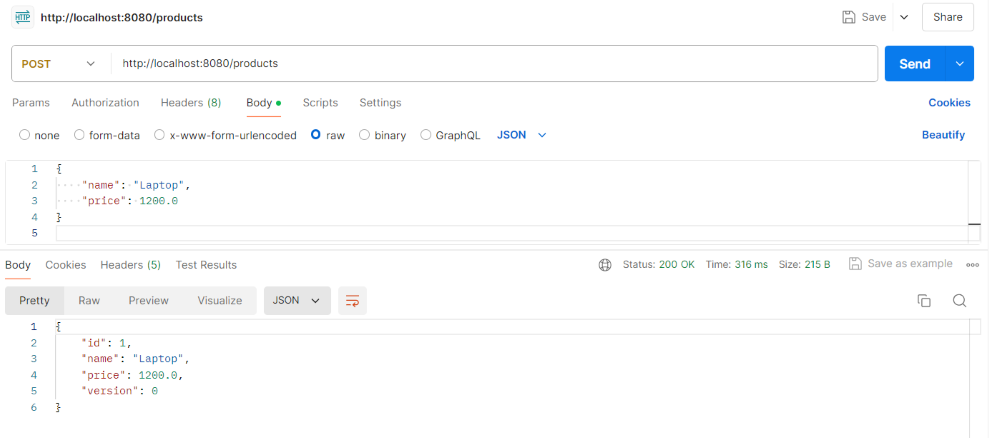Expand the Send button arrow menu
This screenshot has width=1000, height=438.
pos(961,63)
